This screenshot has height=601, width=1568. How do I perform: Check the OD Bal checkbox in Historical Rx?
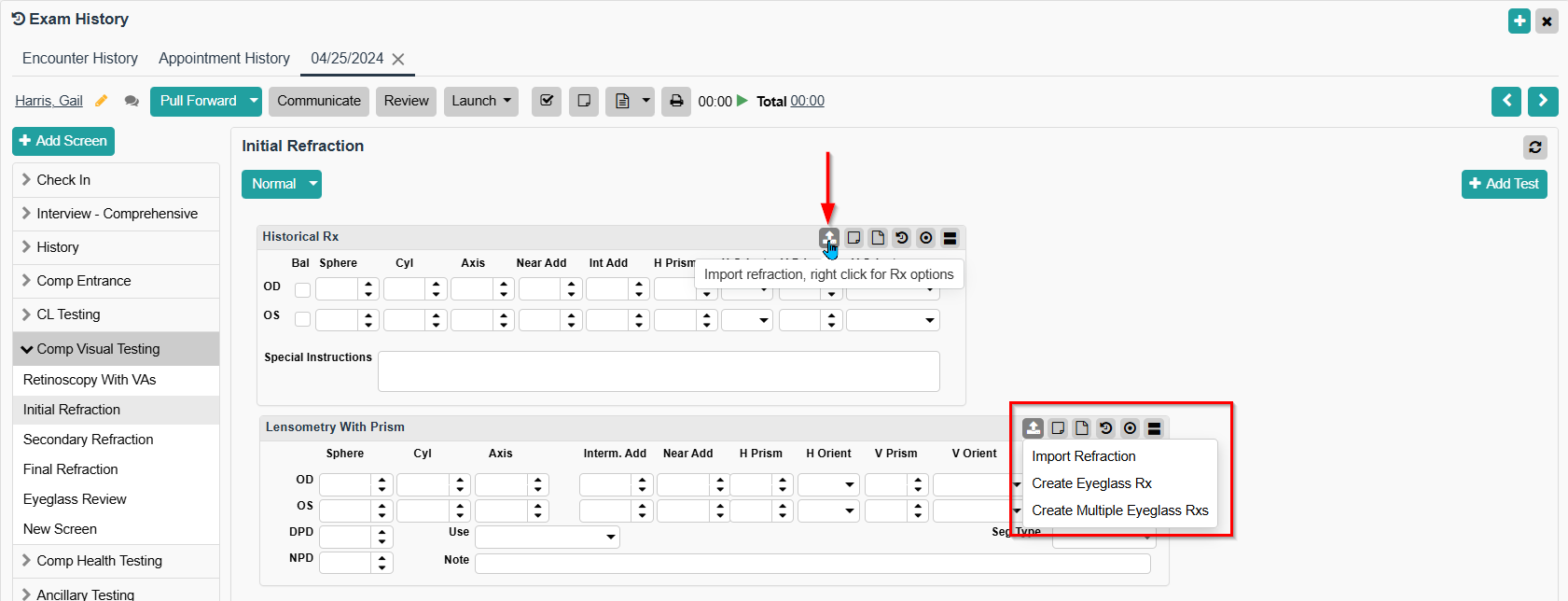(302, 290)
